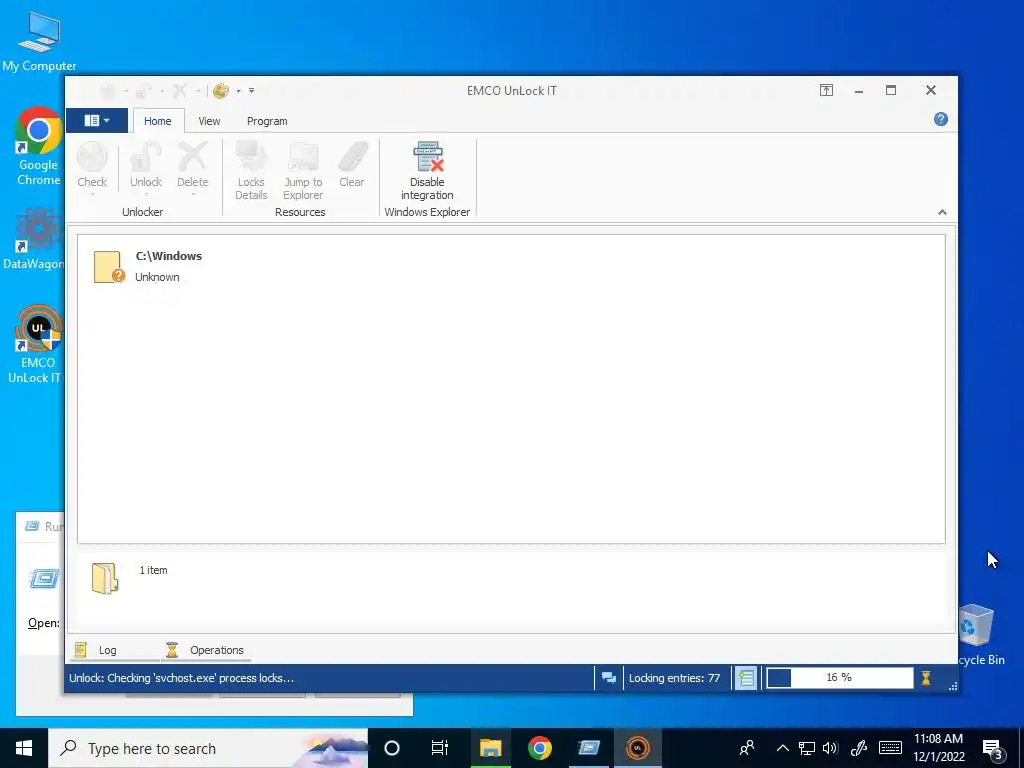This screenshot has height=768, width=1024.
Task: Click the '1 item' summary text
Action: coord(153,570)
